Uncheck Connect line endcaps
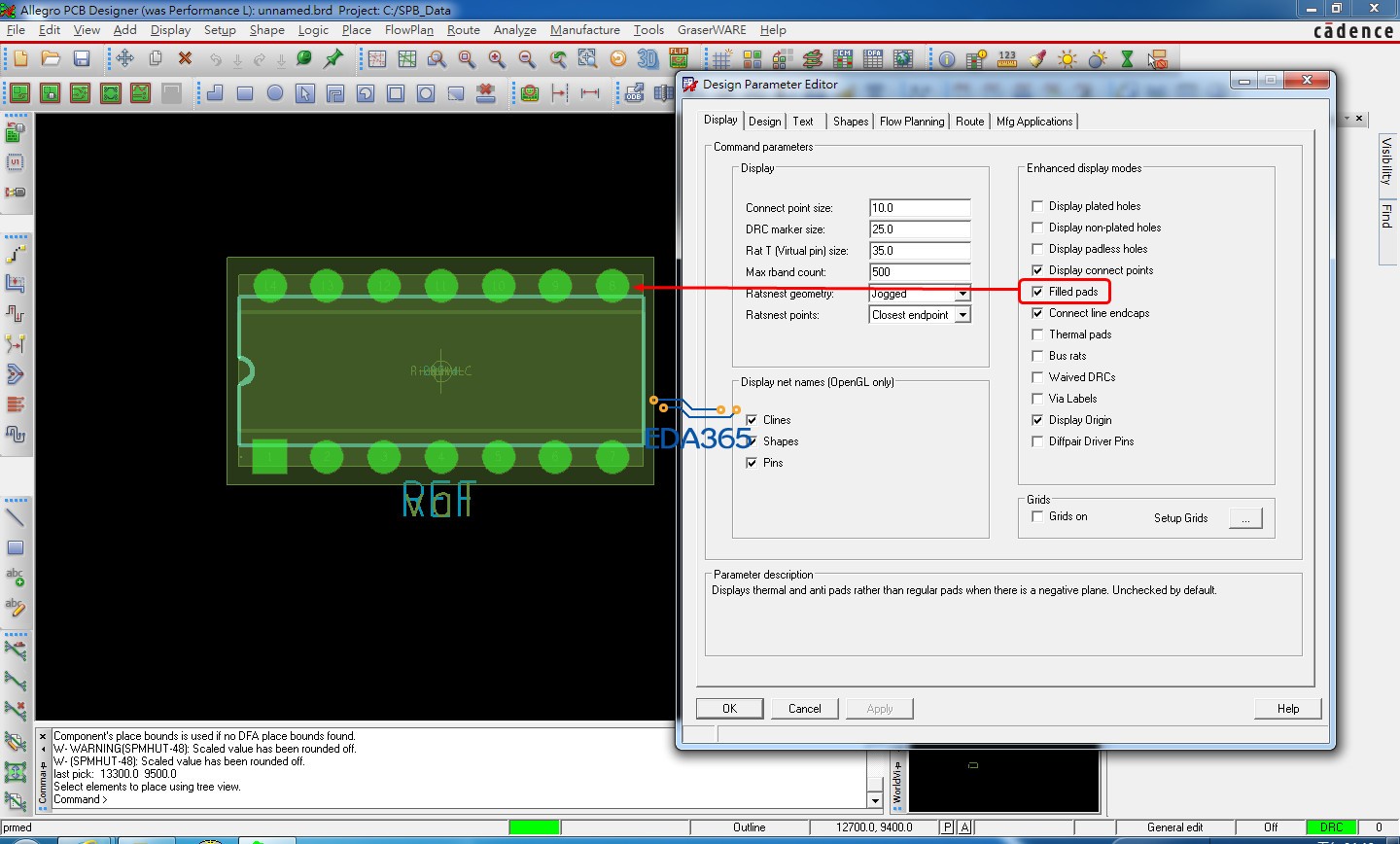 [1037, 313]
